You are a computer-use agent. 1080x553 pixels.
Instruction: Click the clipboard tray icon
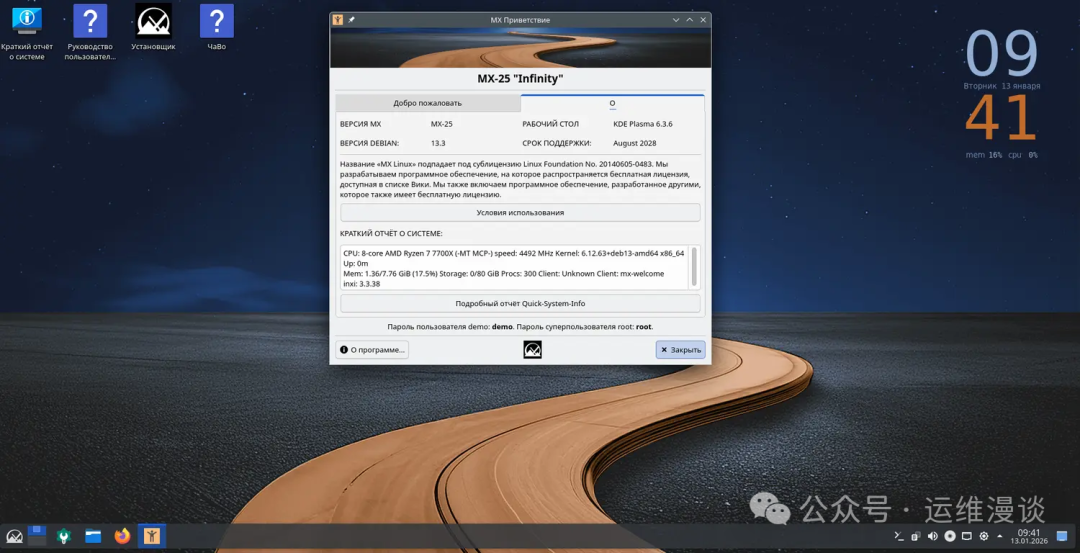[915, 536]
